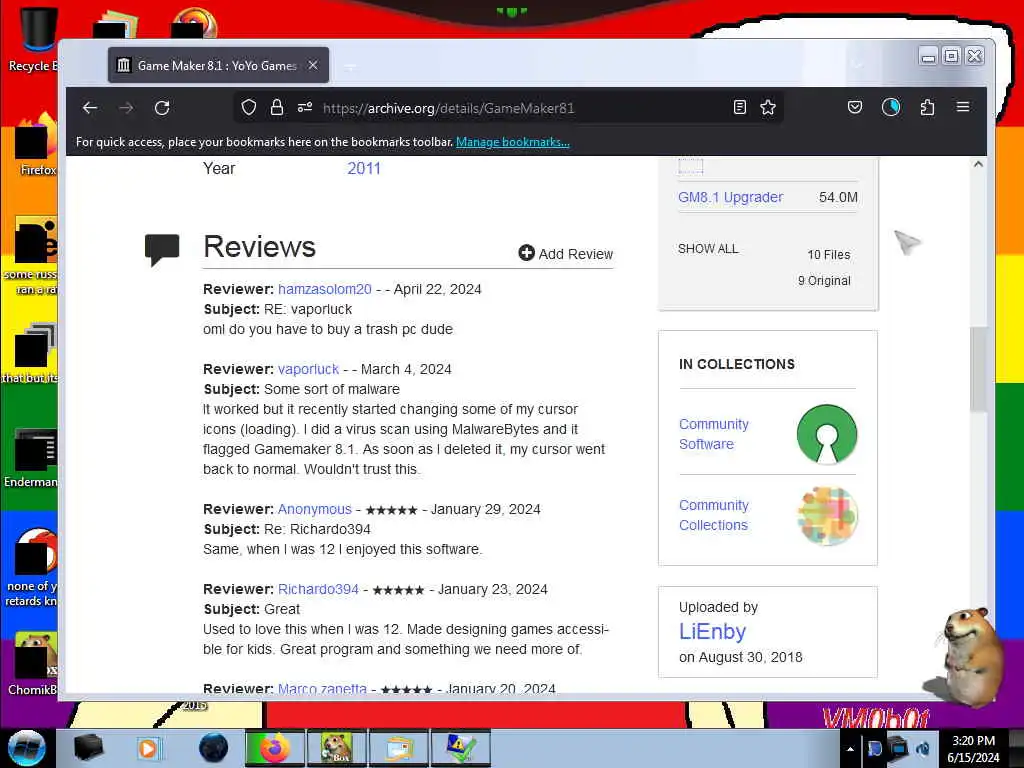Open the Firefox account profile icon
This screenshot has width=1024, height=768.
[891, 107]
